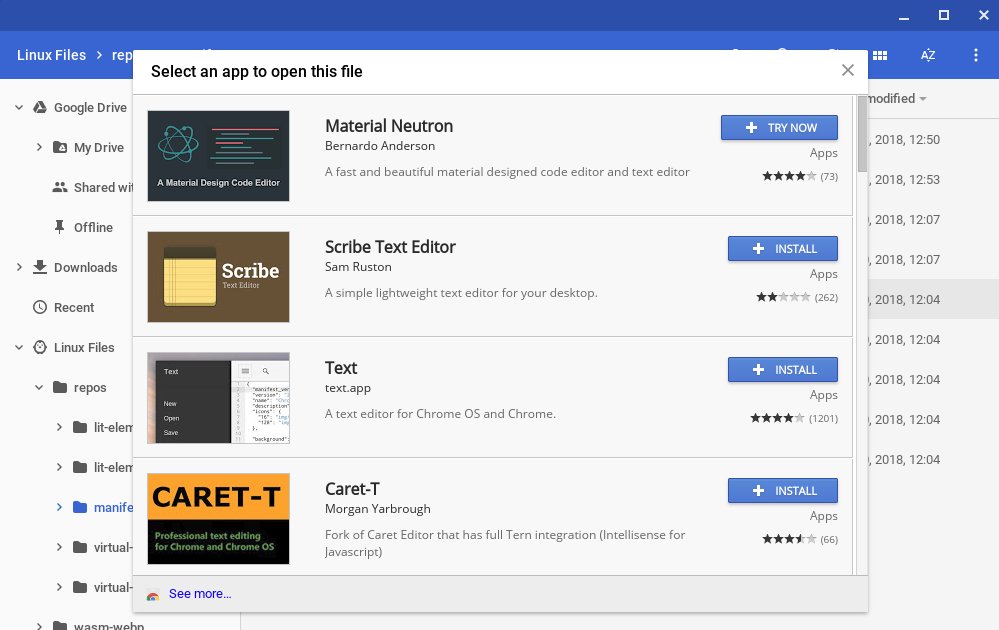
Task: Click the Recent clock icon
Action: 40,307
